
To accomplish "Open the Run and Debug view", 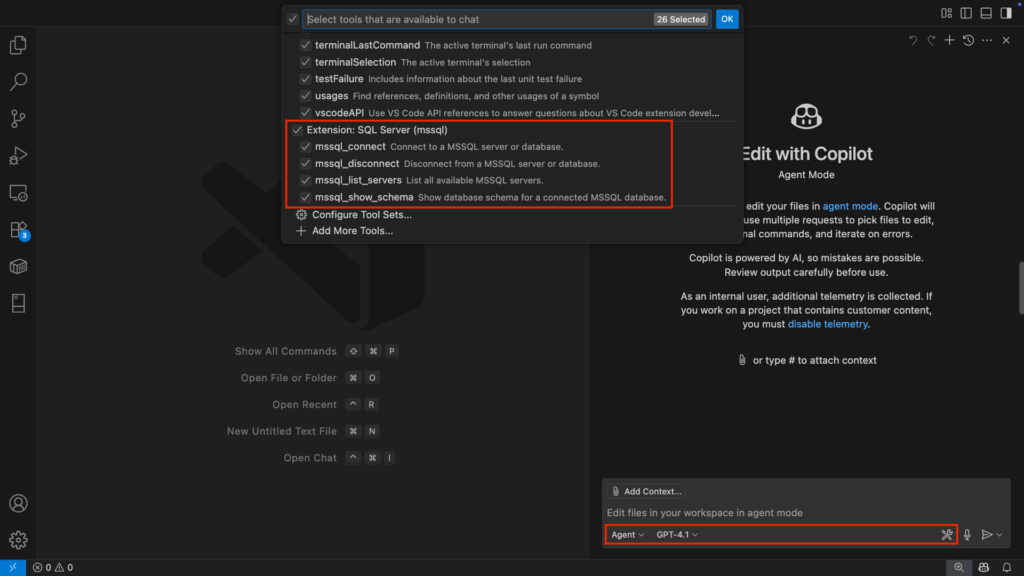I will (17, 156).
